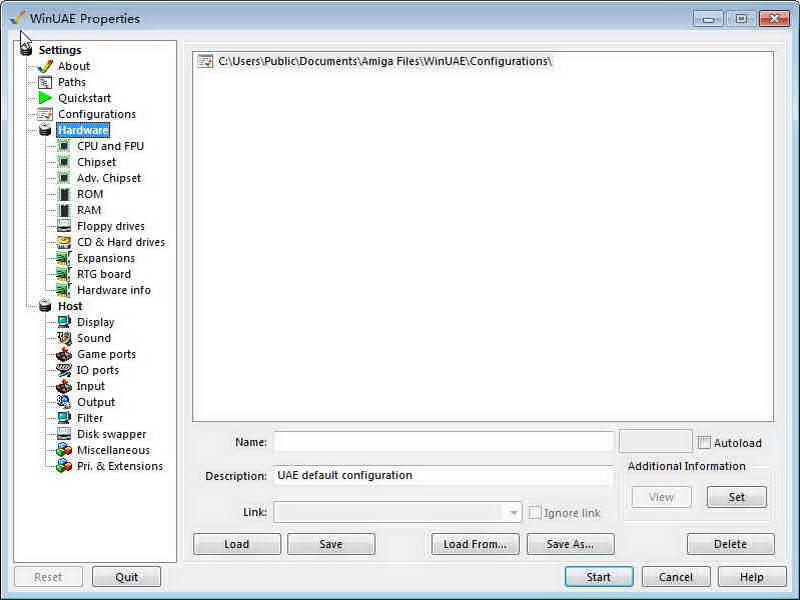Screen dimensions: 800x600
Task: Select the Hardware info icon
Action: (64, 290)
